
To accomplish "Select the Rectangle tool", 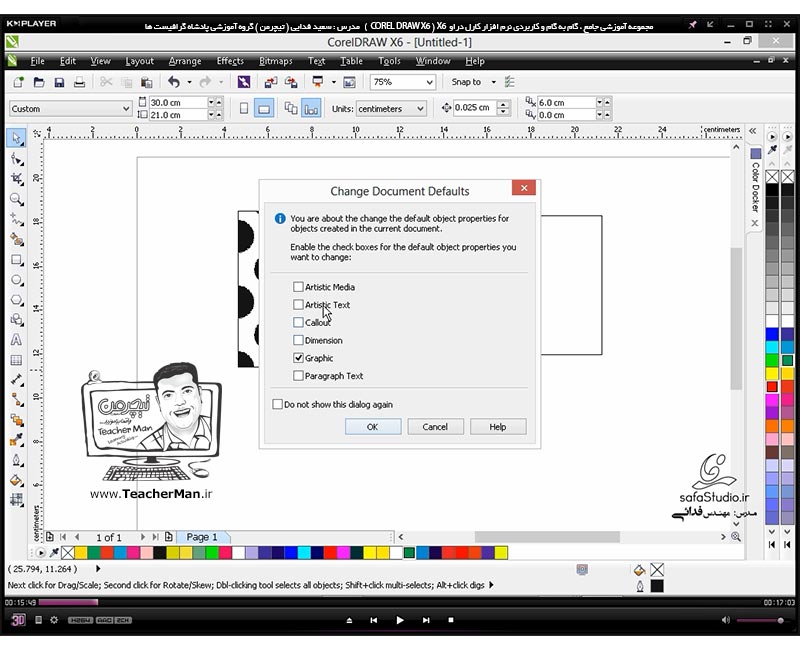I will pos(17,260).
